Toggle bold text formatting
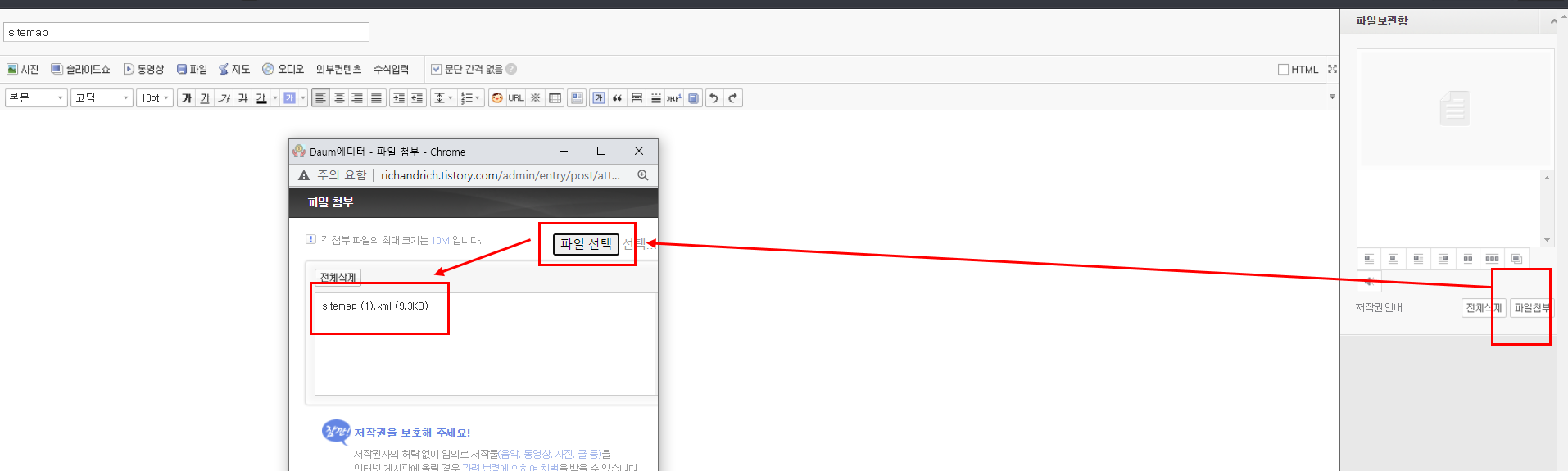Screen dimensions: 1568x471 pos(187,97)
